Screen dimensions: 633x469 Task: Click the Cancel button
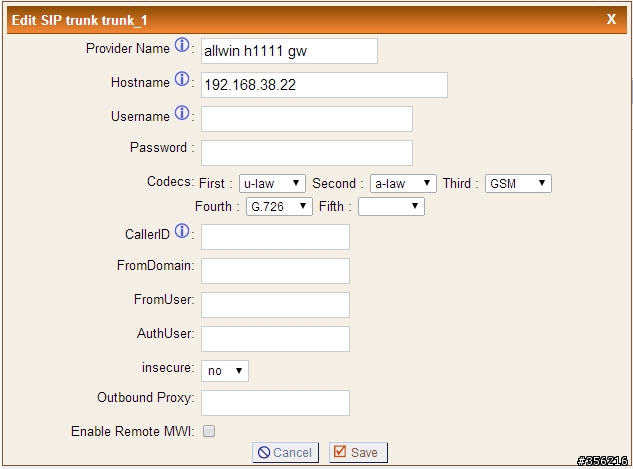[x=285, y=452]
